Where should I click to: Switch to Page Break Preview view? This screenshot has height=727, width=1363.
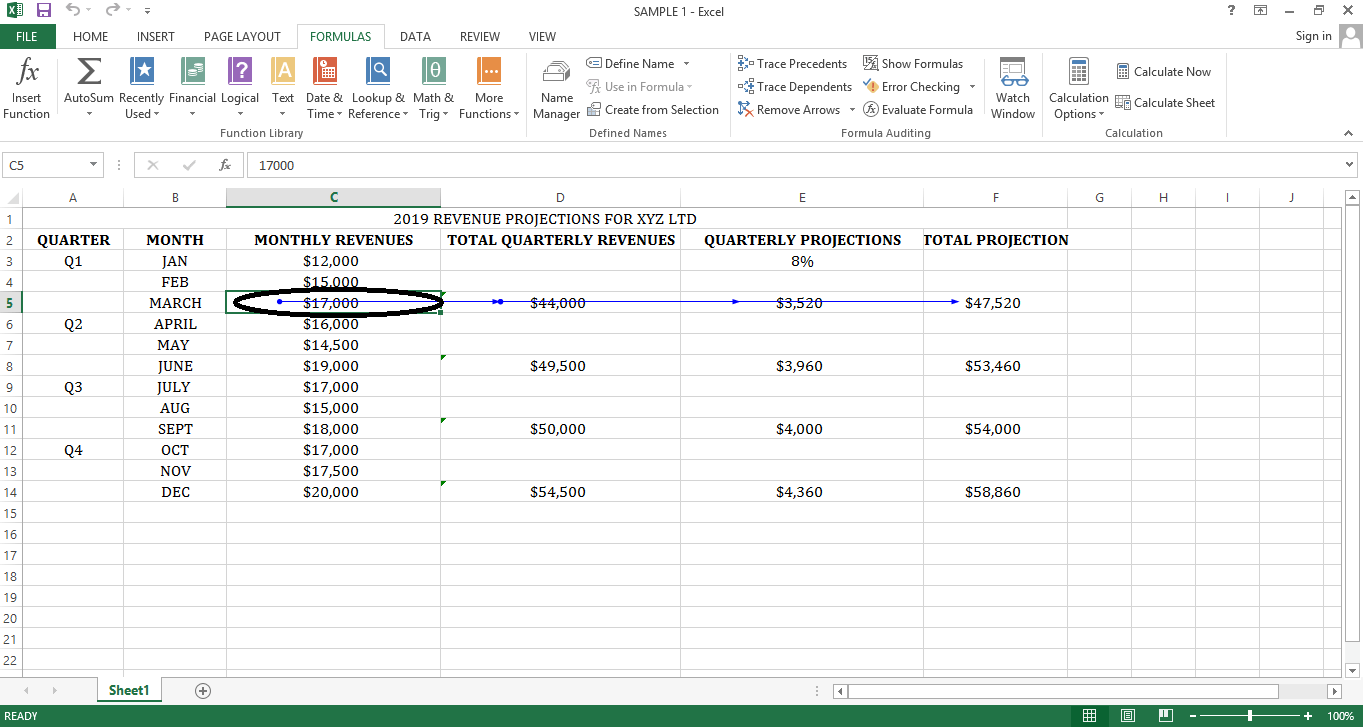1165,716
